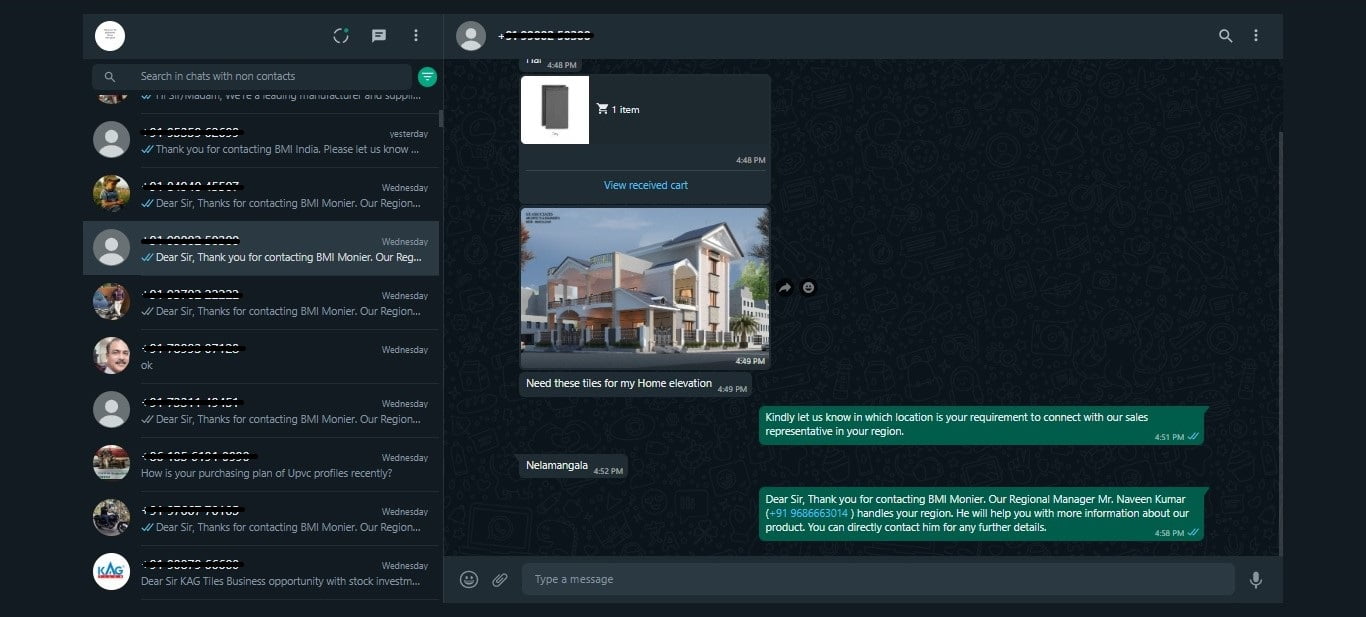
Task: Attach a file using the paperclip icon
Action: click(500, 579)
